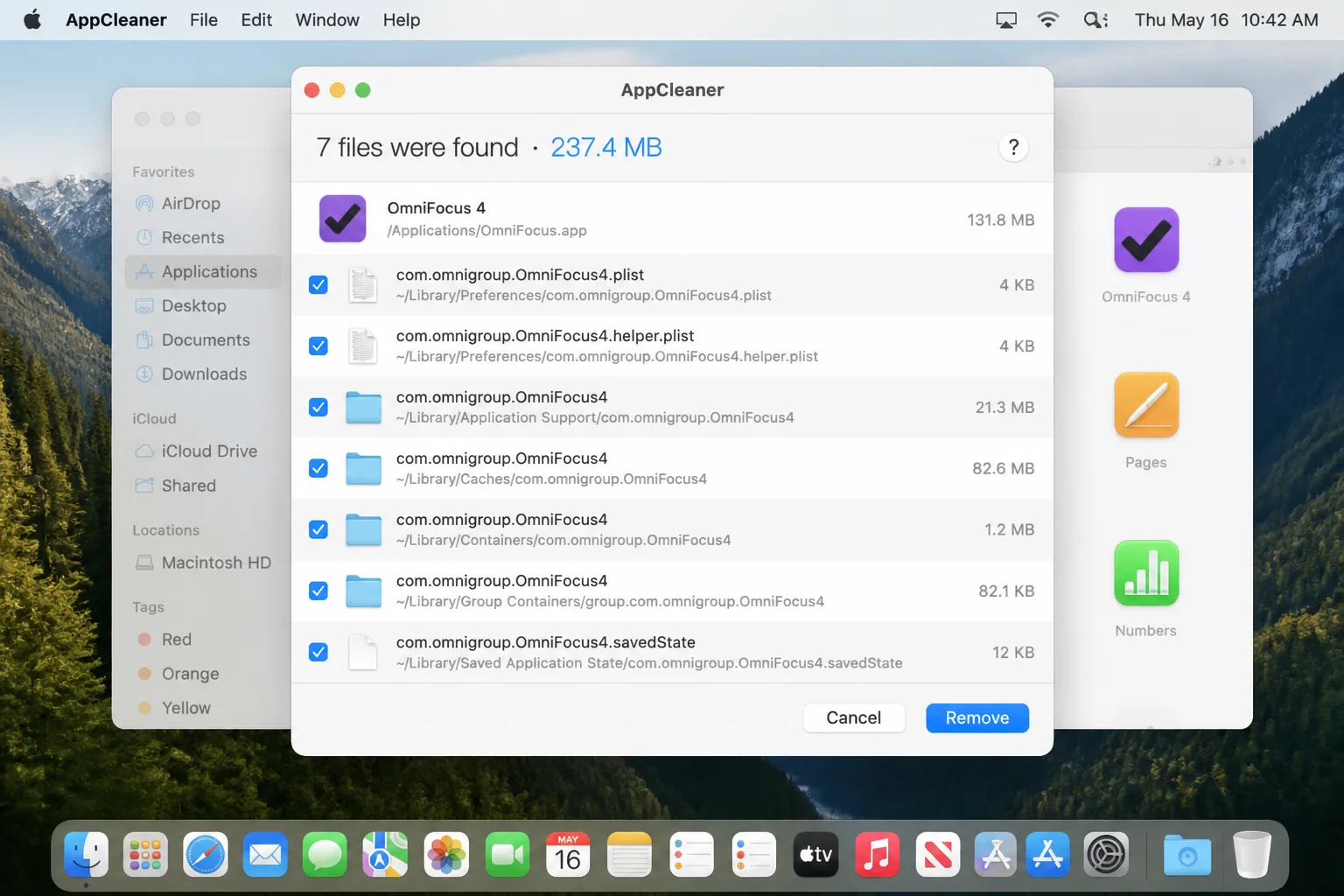Image resolution: width=1344 pixels, height=896 pixels.
Task: Select Documents in Finder sidebar
Action: 203,339
